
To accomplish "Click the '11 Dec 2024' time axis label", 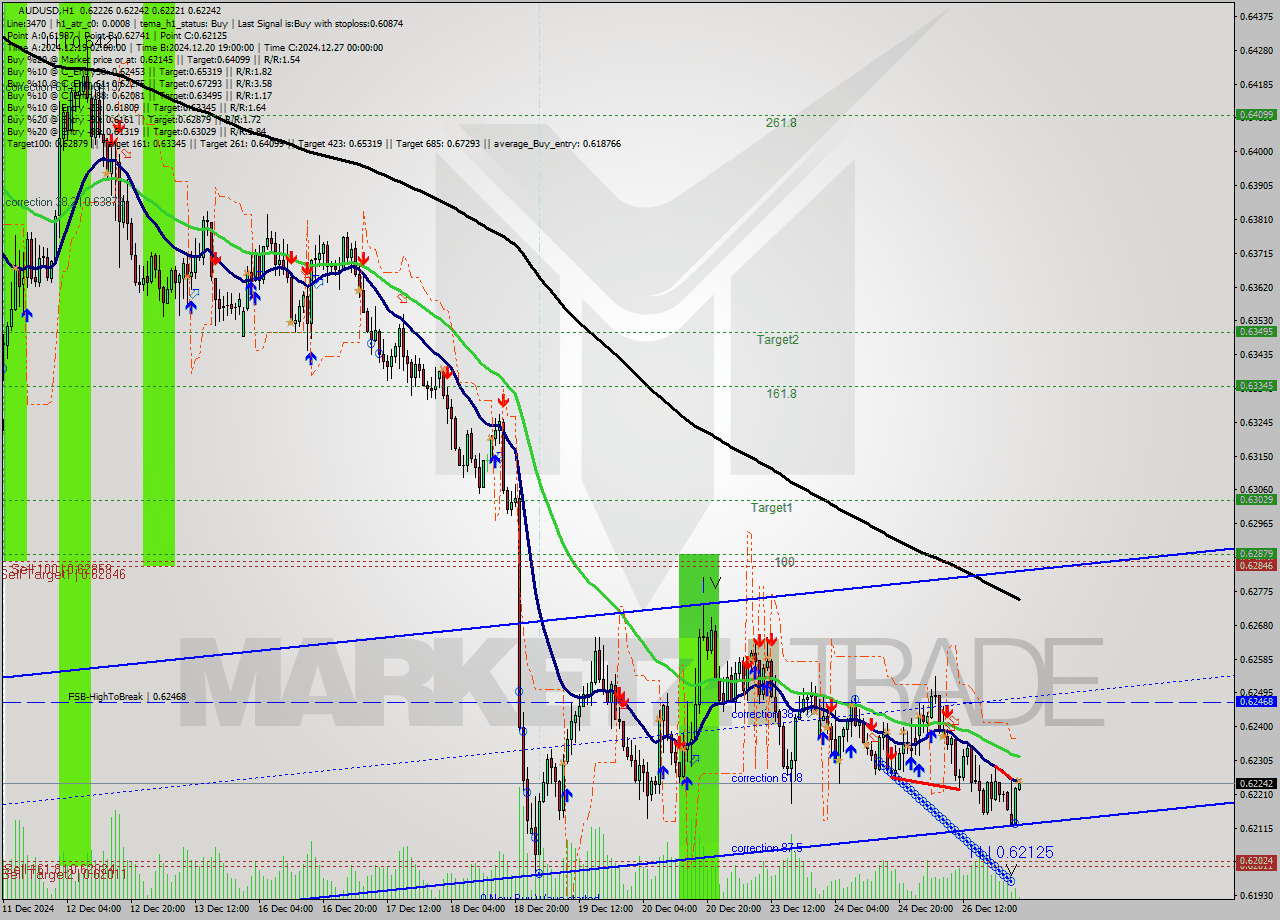I will tap(29, 909).
